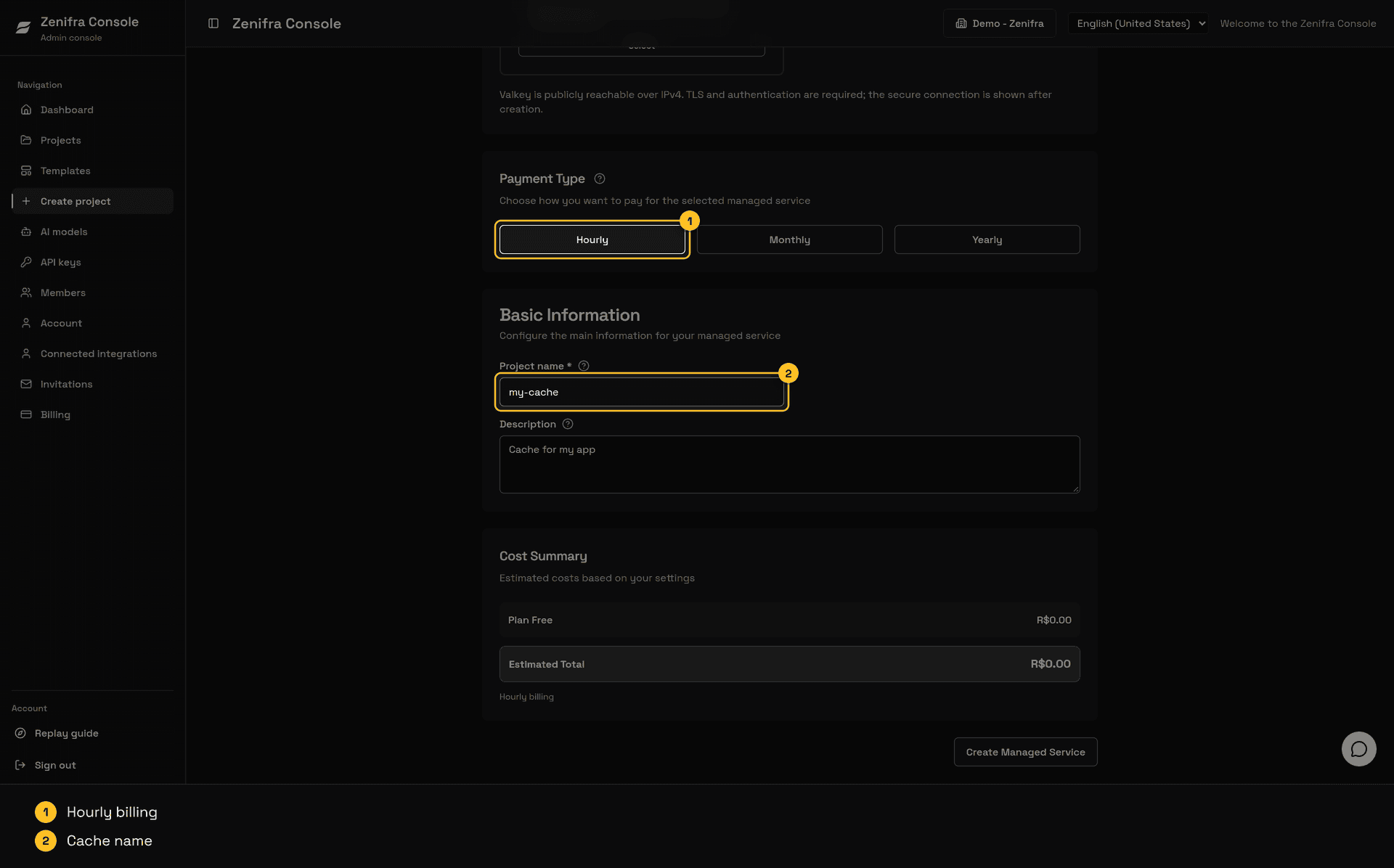Select Hourly payment type
The width and height of the screenshot is (1394, 868).
pyautogui.click(x=592, y=239)
